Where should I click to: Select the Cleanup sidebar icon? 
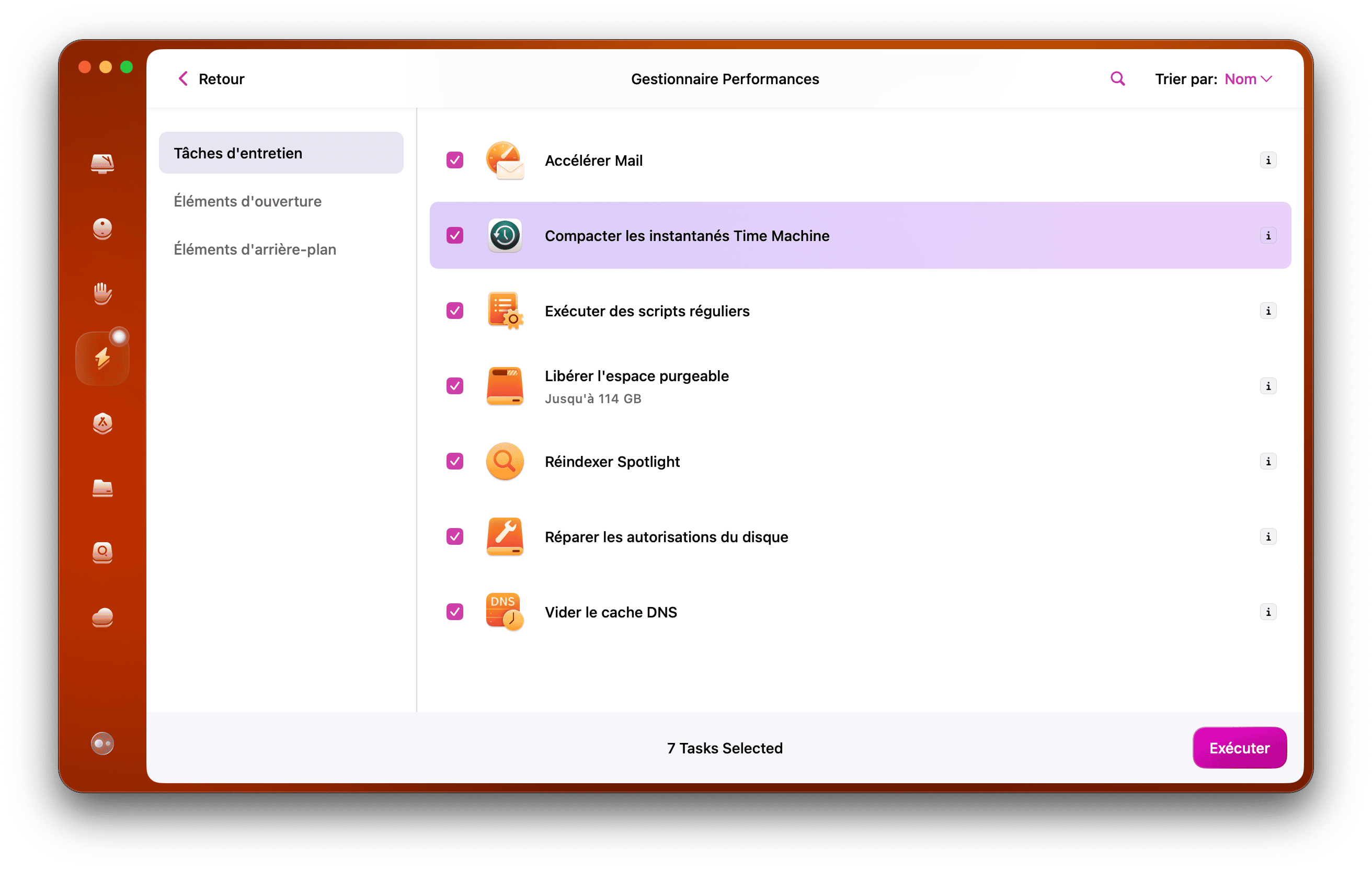[102, 229]
